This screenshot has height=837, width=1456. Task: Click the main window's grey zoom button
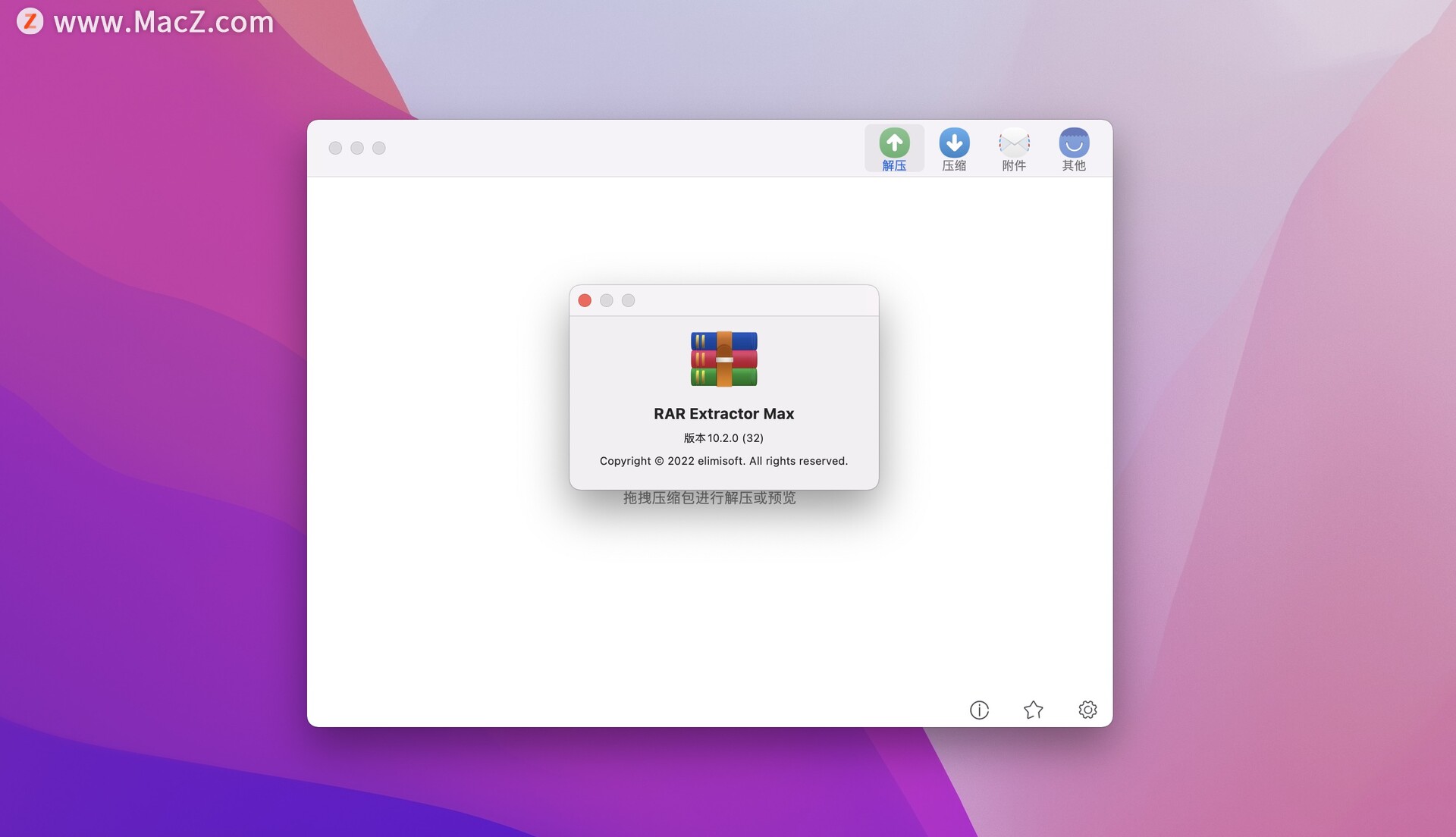pyautogui.click(x=379, y=148)
